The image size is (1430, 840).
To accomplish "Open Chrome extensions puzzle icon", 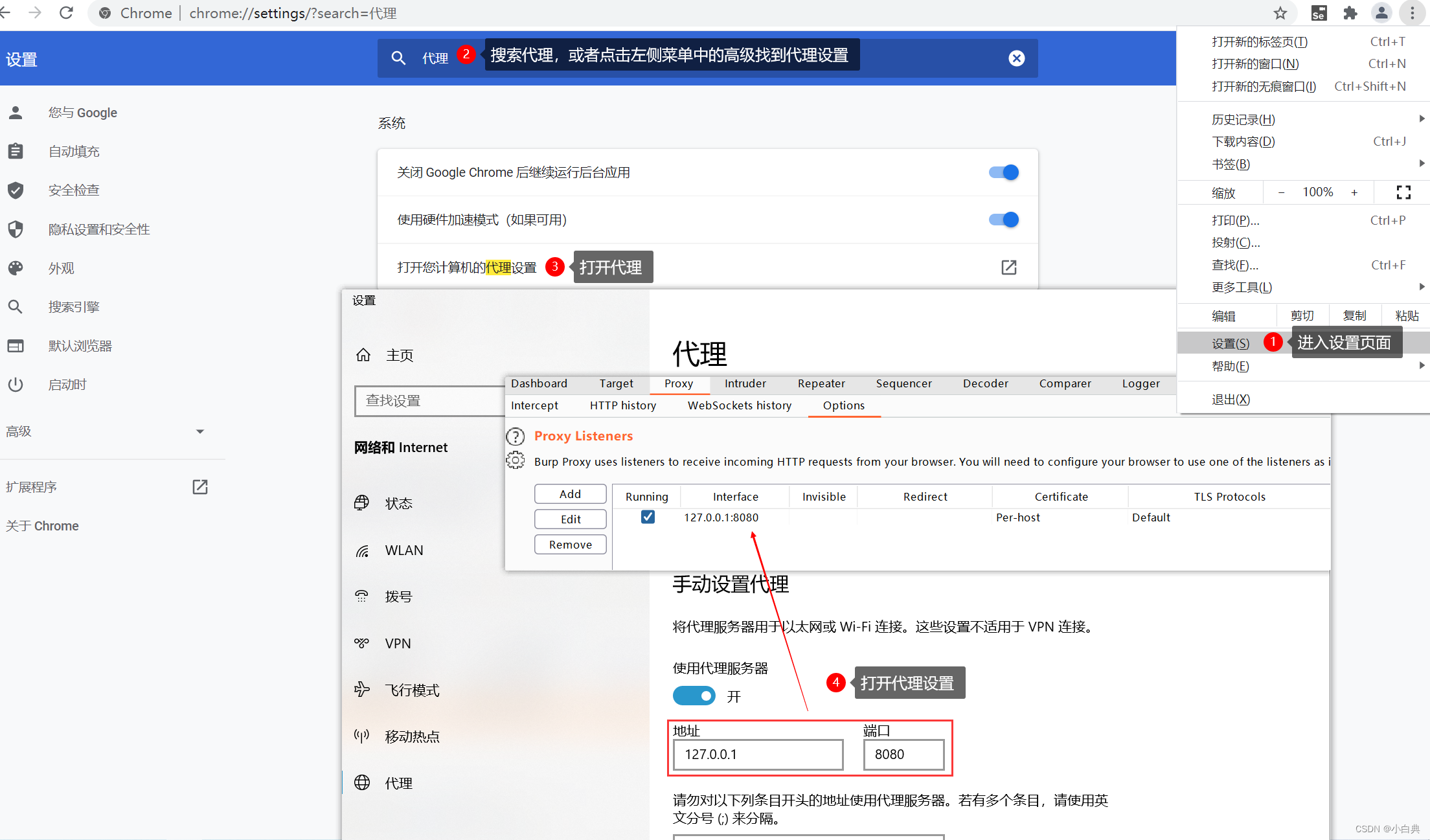I will pos(1350,12).
